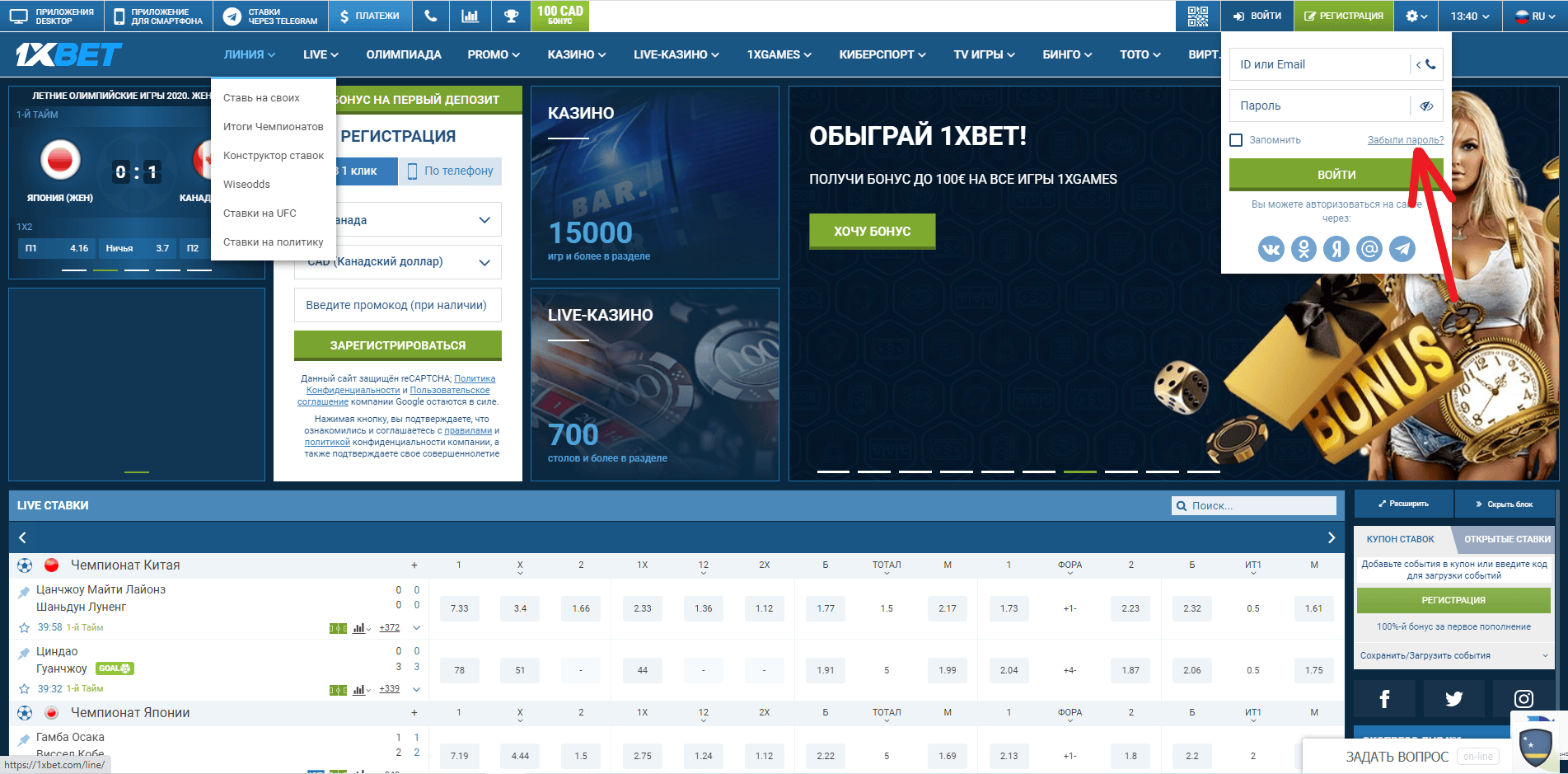Open Конструктор ставок menu item
Screen dimensions: 1568x774
274,156
